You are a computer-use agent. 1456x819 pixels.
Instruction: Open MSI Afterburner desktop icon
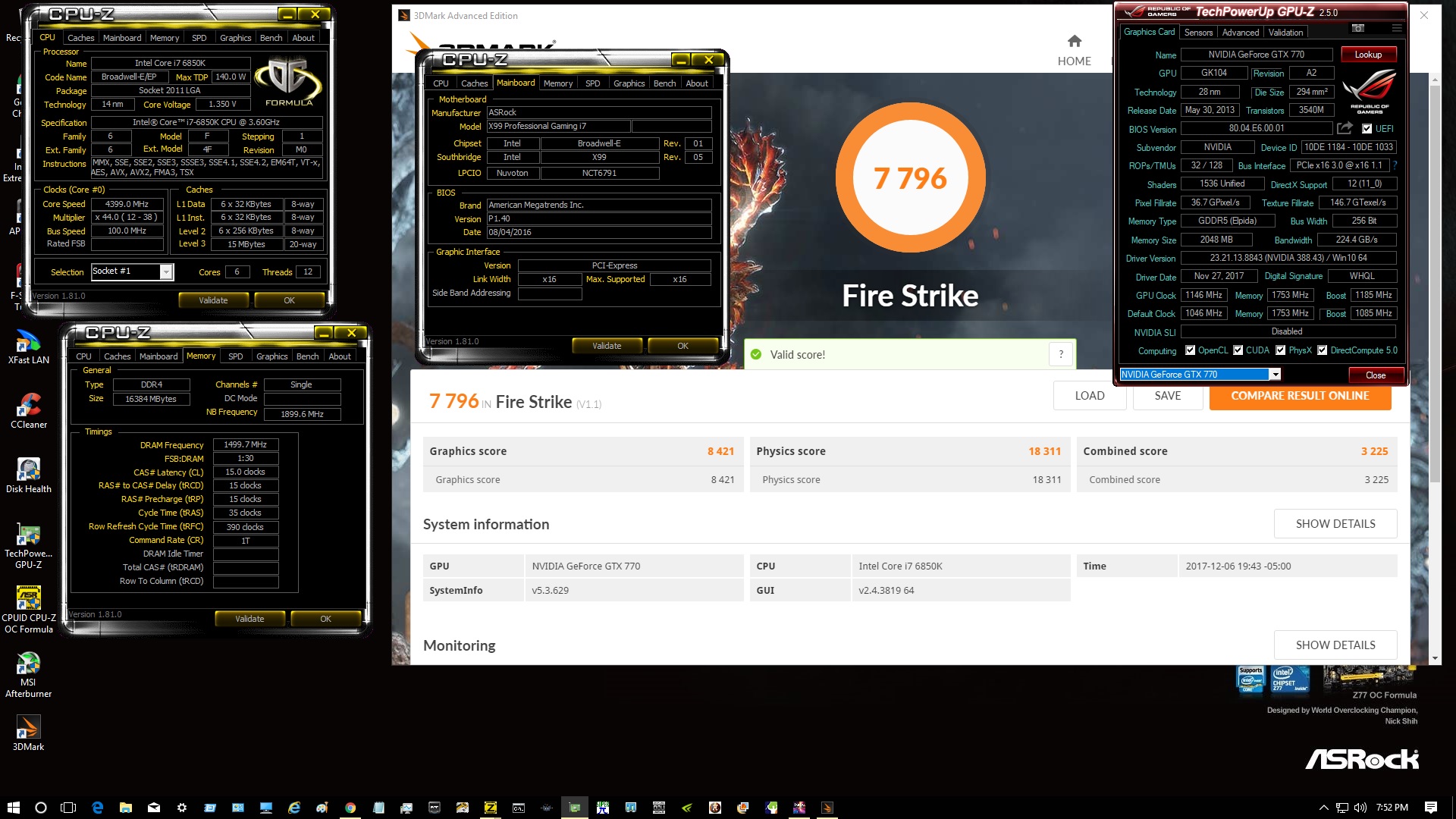pos(29,675)
